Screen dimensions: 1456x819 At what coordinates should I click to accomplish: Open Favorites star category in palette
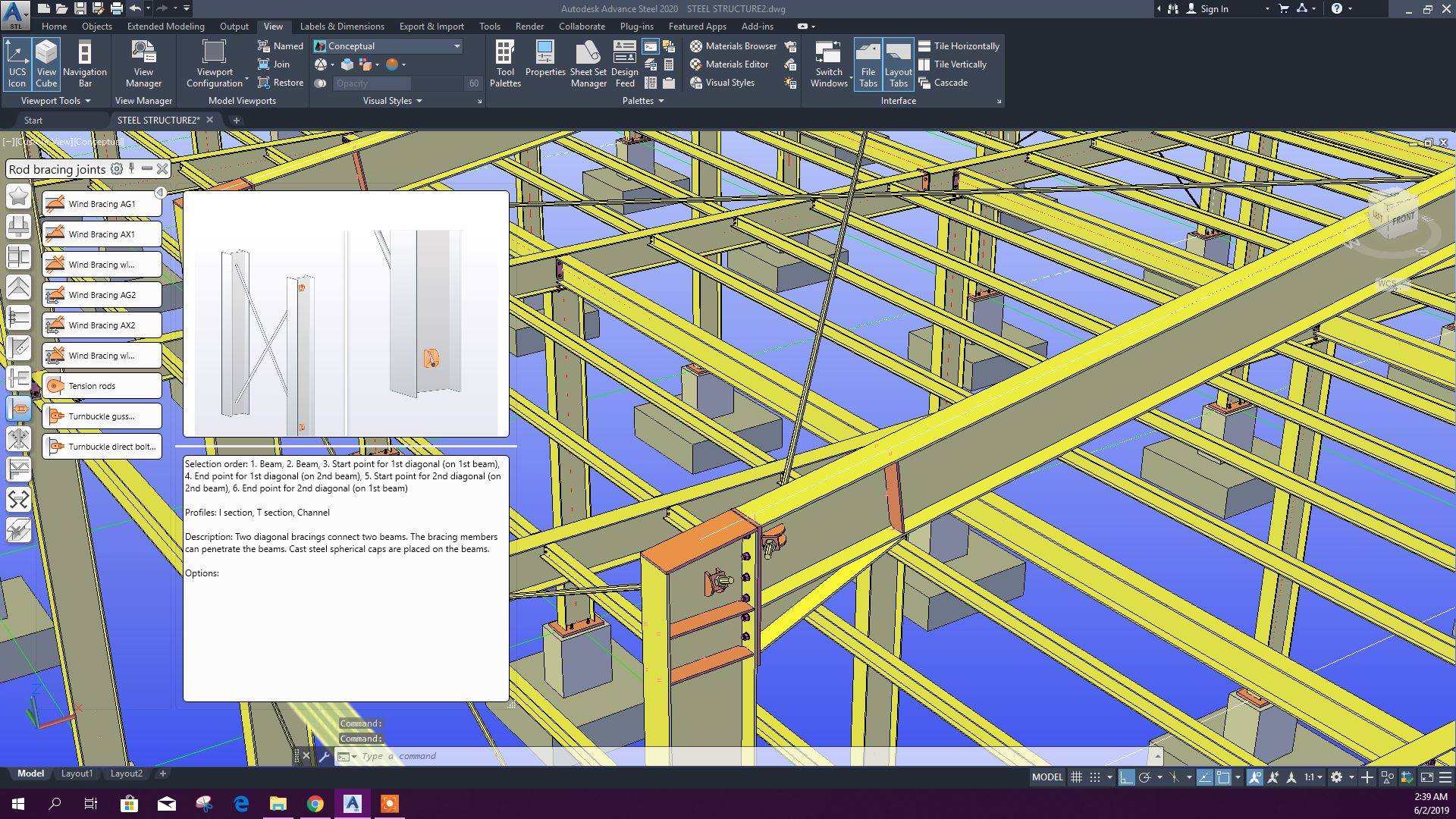coord(18,196)
